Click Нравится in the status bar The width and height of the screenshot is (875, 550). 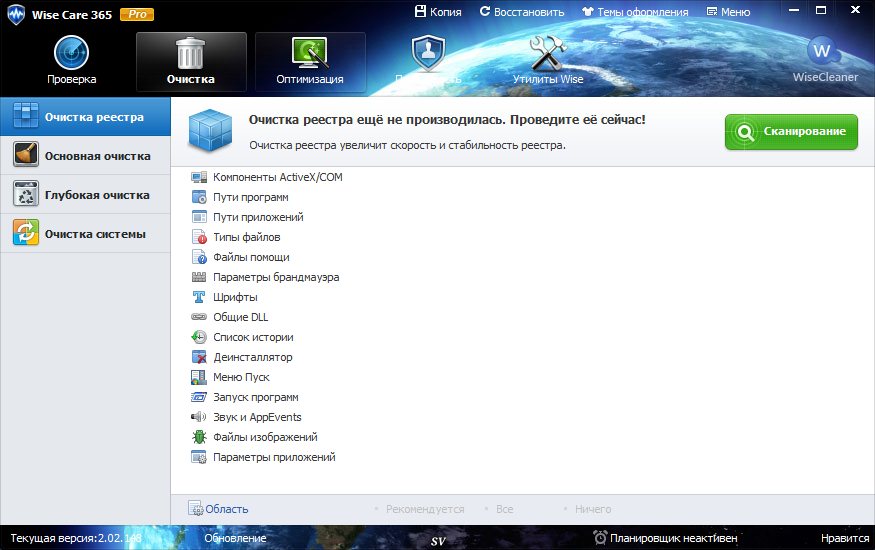(x=844, y=538)
